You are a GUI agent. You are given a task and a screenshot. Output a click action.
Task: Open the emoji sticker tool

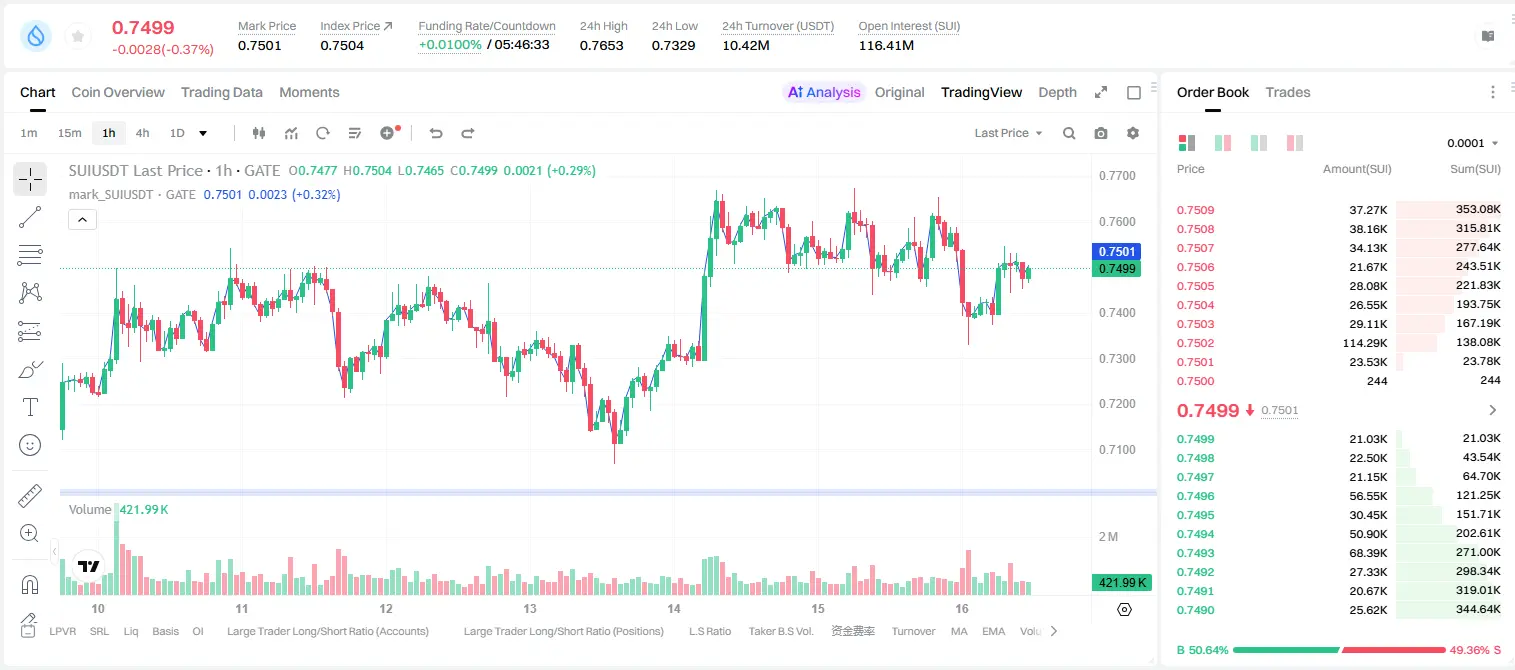coord(30,445)
